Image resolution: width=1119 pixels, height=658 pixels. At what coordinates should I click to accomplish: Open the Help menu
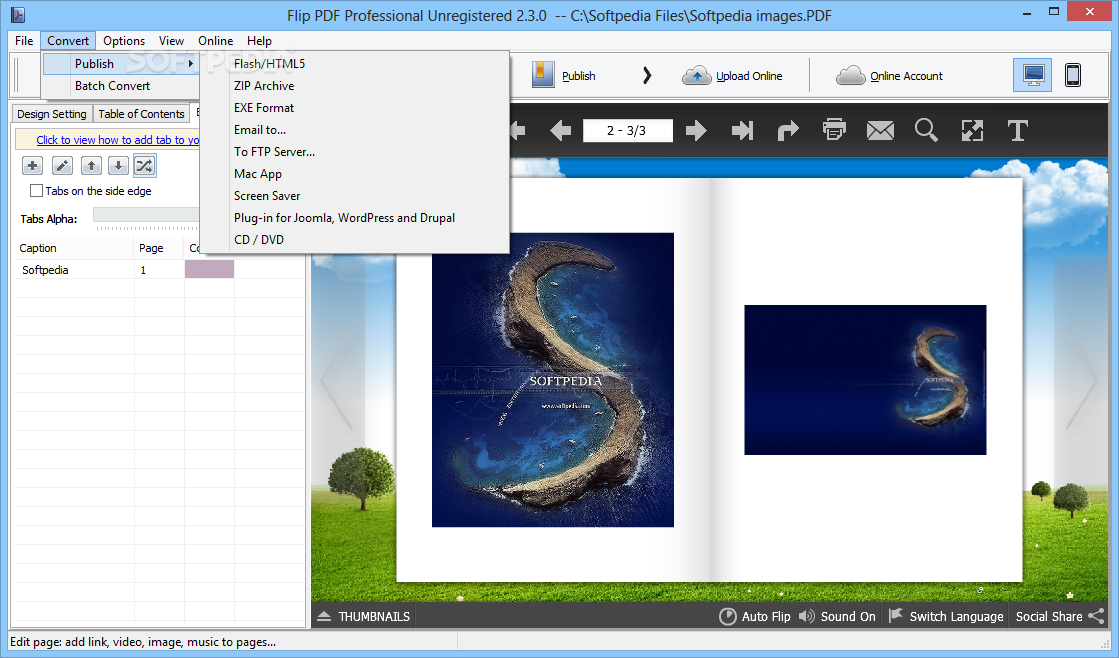(259, 41)
